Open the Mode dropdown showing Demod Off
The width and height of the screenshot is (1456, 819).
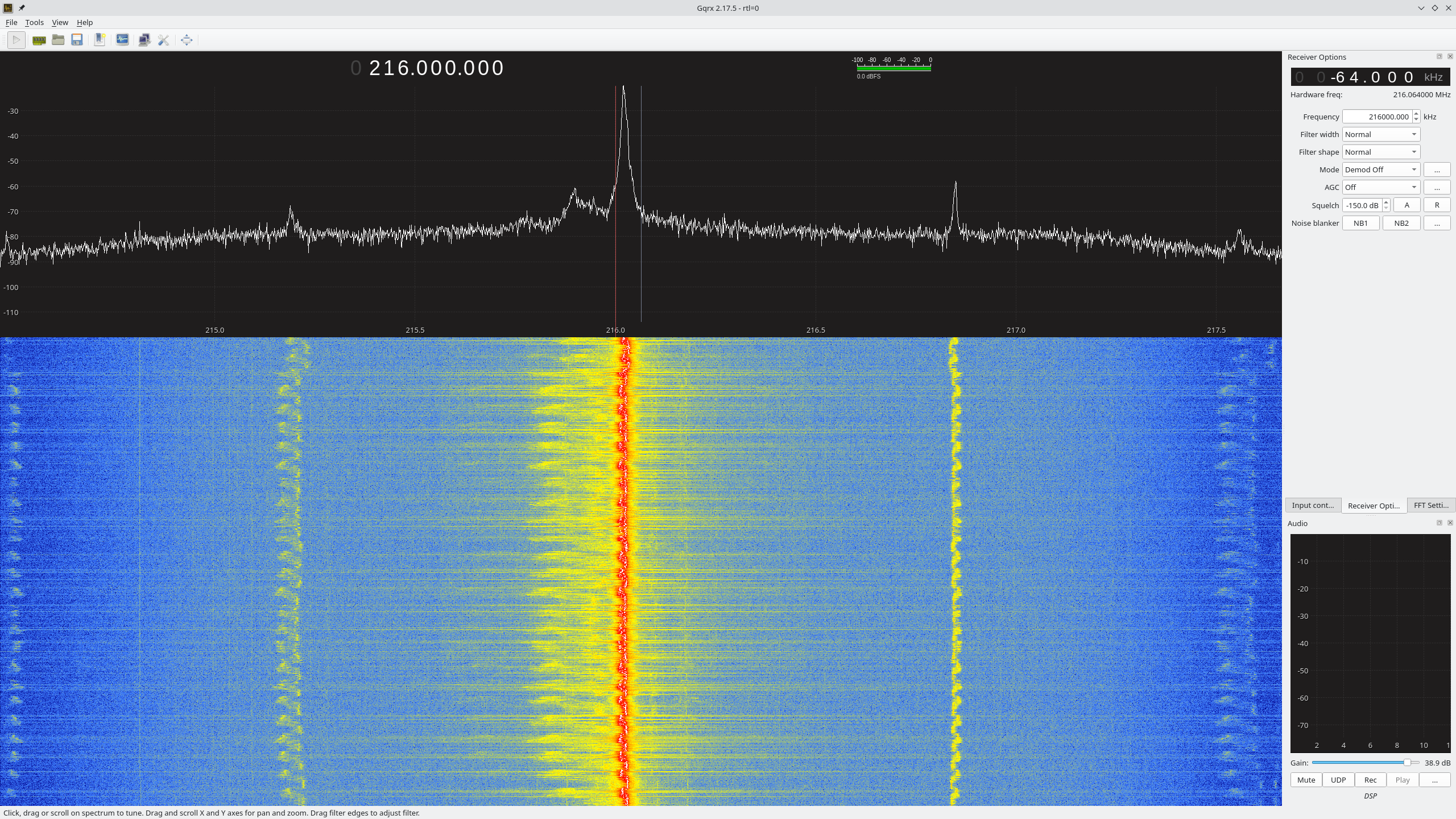pos(1381,169)
